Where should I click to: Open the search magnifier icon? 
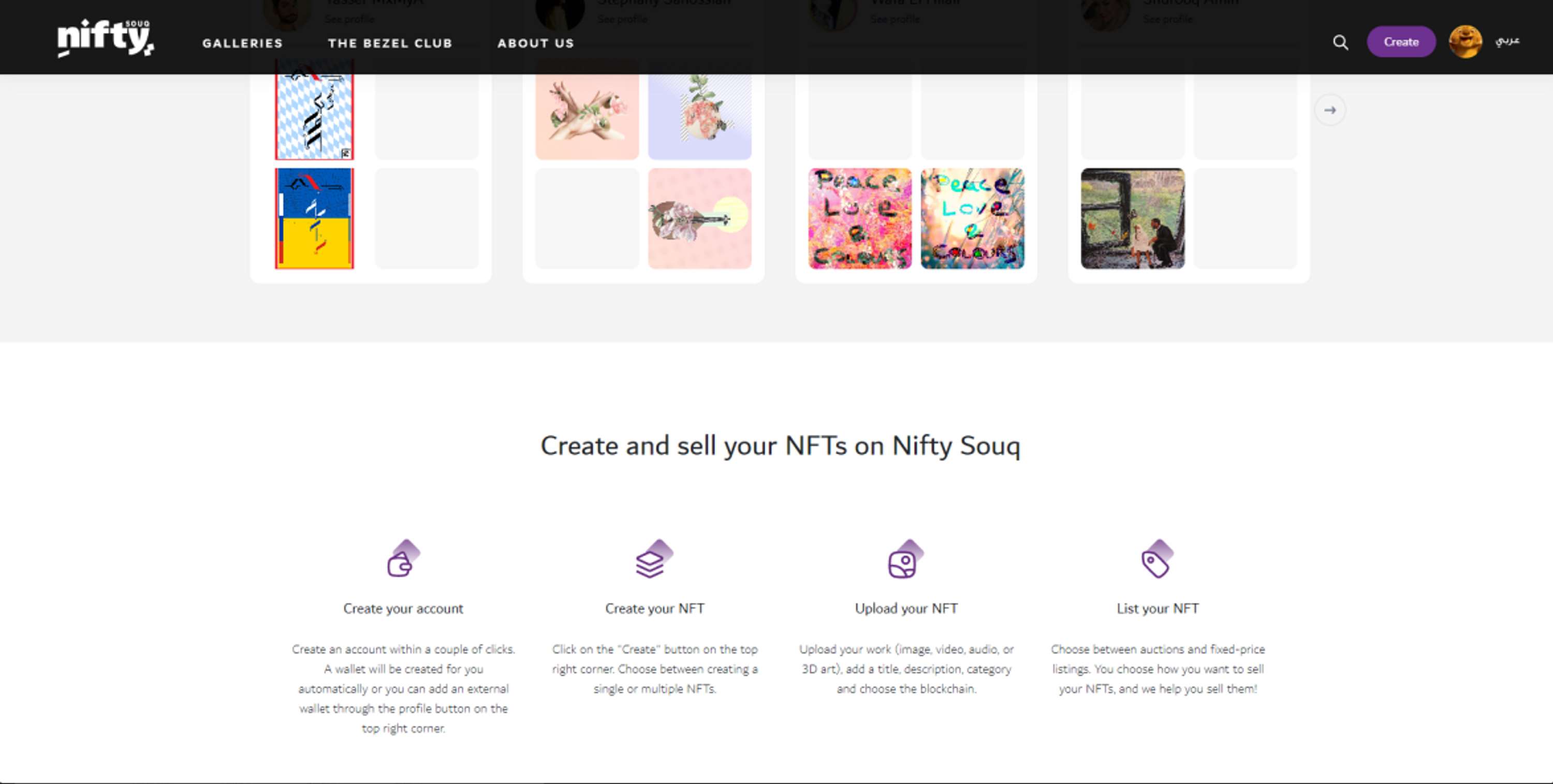[1340, 42]
